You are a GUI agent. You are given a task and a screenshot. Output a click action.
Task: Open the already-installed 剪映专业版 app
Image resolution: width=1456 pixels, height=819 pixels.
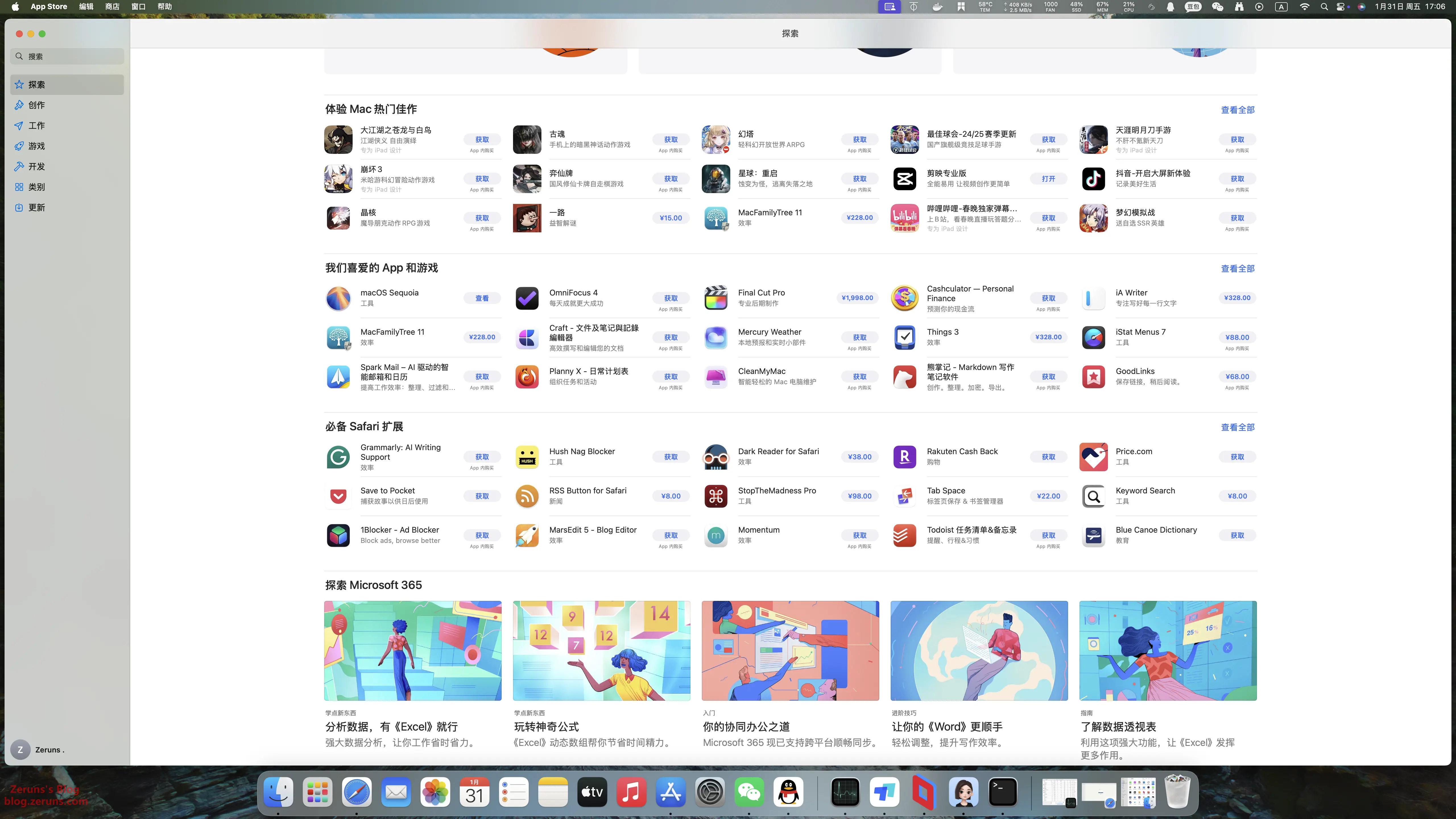coord(1048,179)
